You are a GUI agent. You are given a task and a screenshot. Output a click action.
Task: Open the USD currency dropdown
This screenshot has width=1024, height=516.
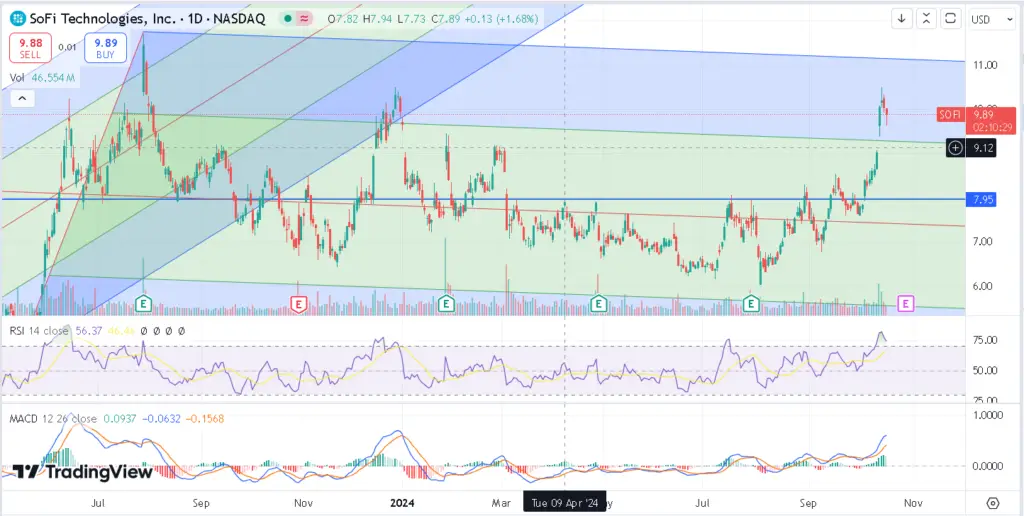tap(991, 19)
